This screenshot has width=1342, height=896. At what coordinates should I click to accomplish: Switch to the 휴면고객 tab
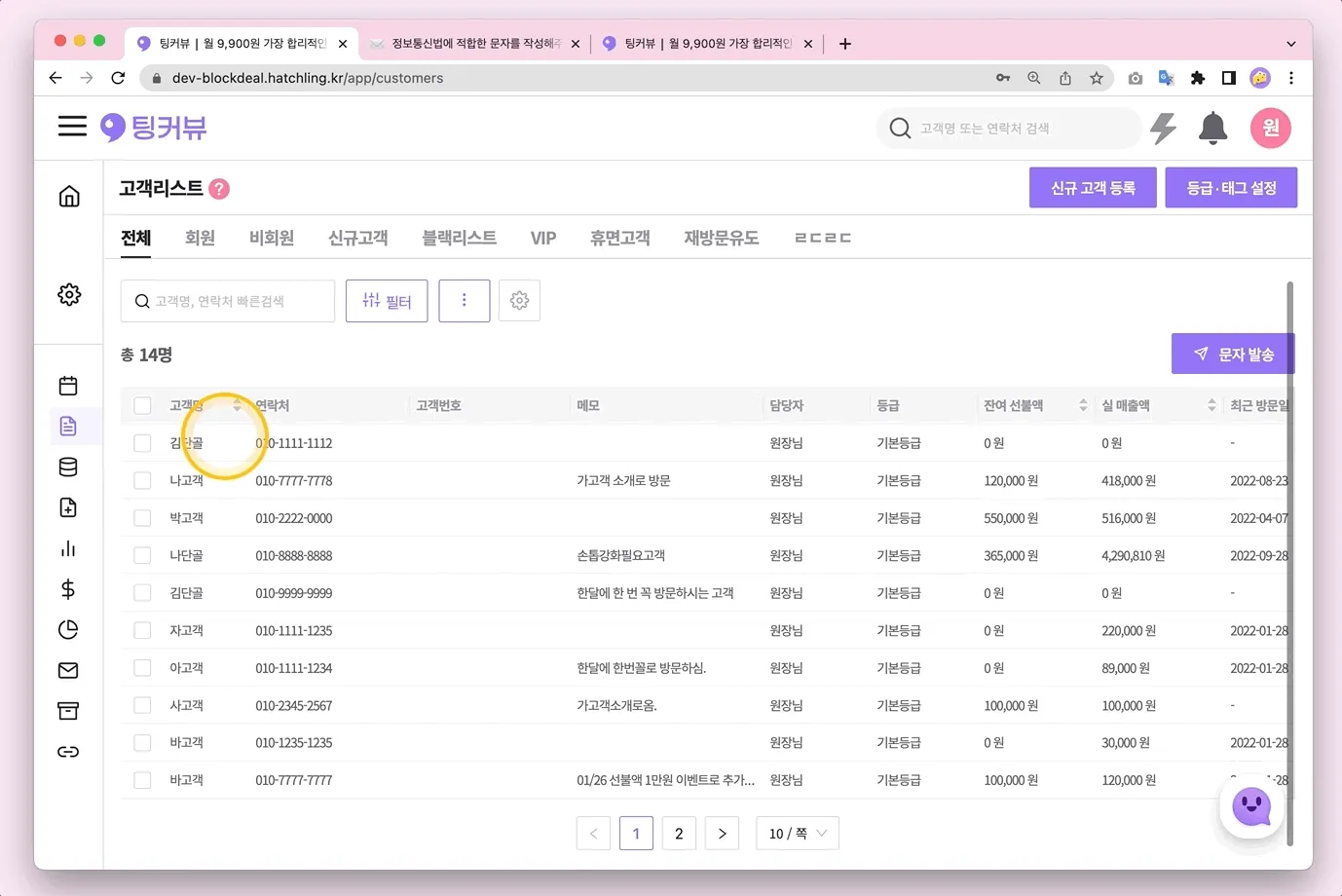tap(620, 238)
